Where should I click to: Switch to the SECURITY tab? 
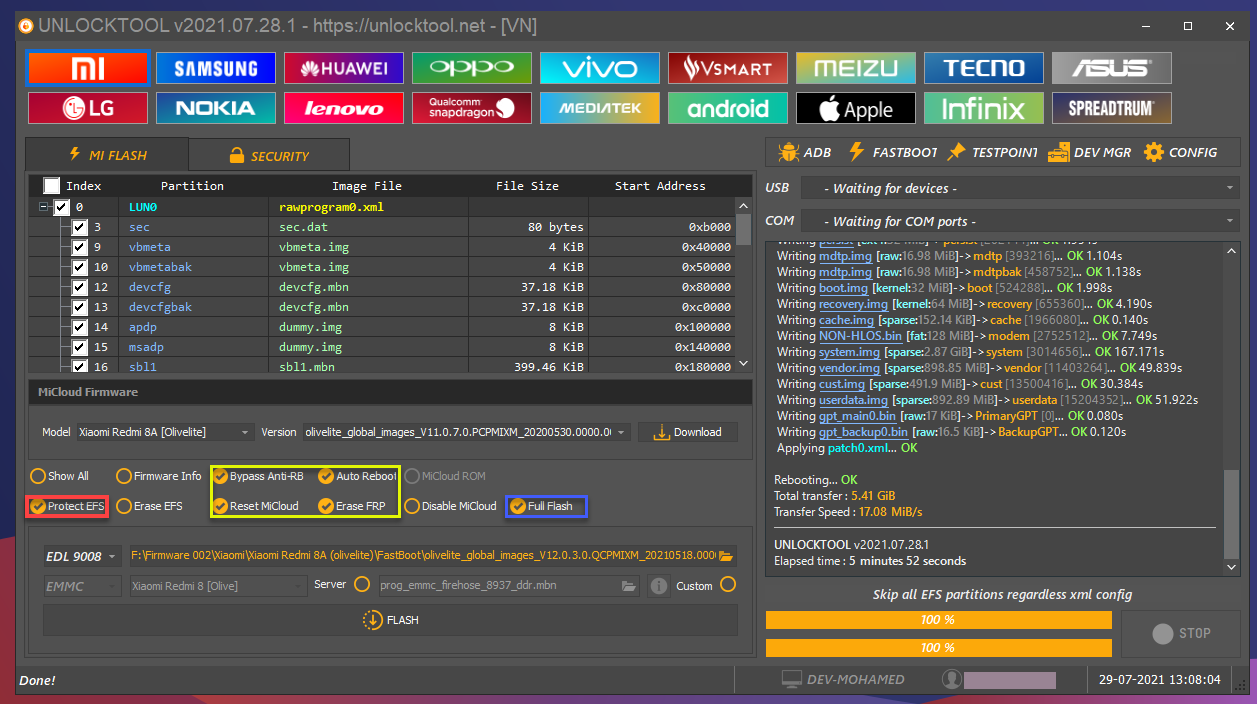(269, 155)
